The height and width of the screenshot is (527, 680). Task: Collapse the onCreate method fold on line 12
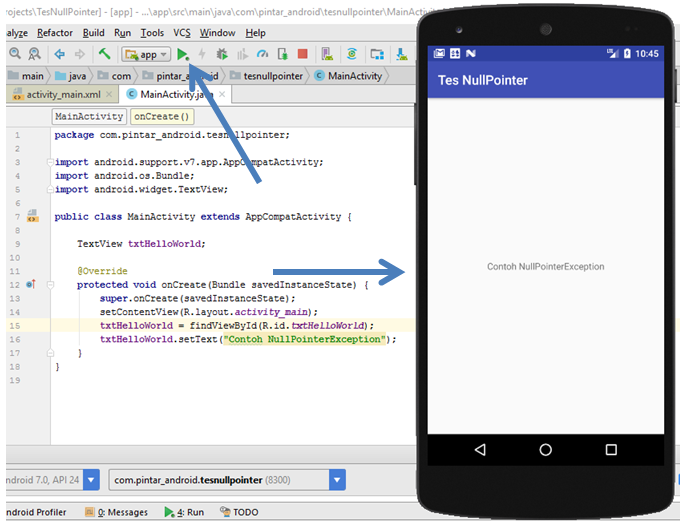pos(50,285)
